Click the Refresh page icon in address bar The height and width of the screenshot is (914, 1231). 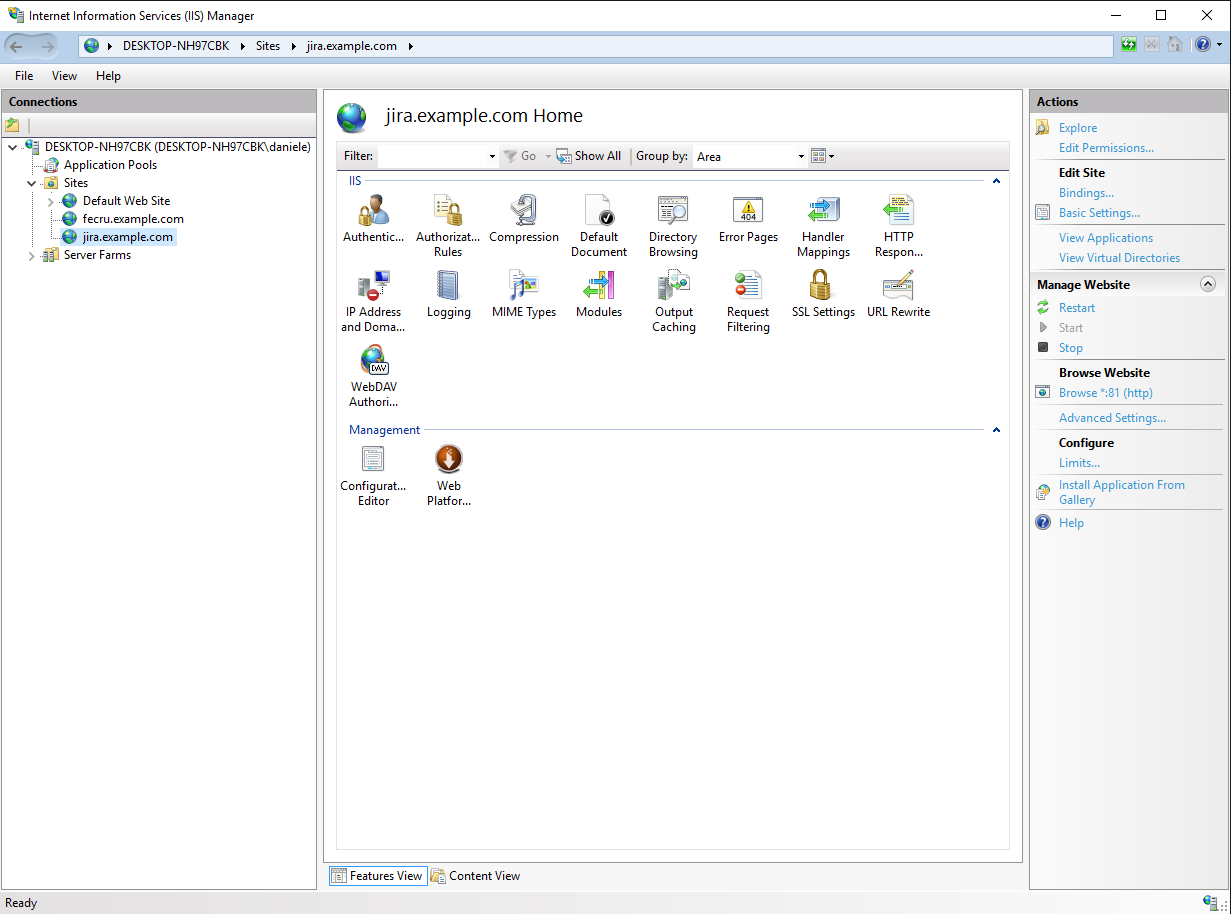1129,45
